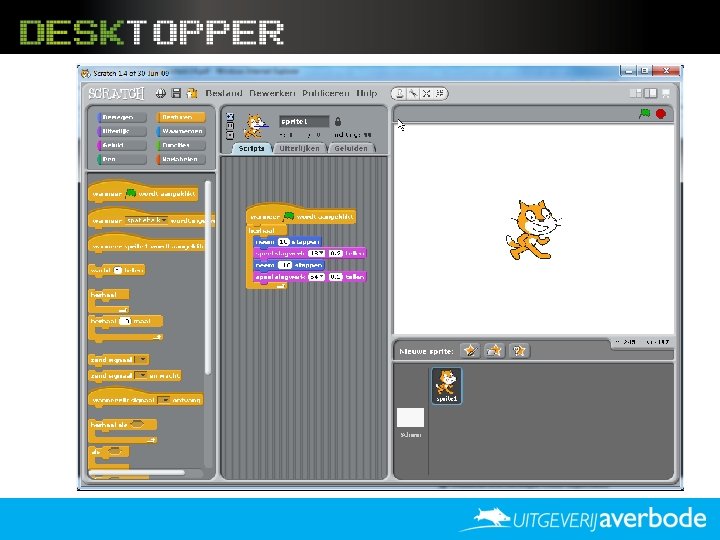Select the Geluid block category
The width and height of the screenshot is (720, 540).
click(x=122, y=145)
